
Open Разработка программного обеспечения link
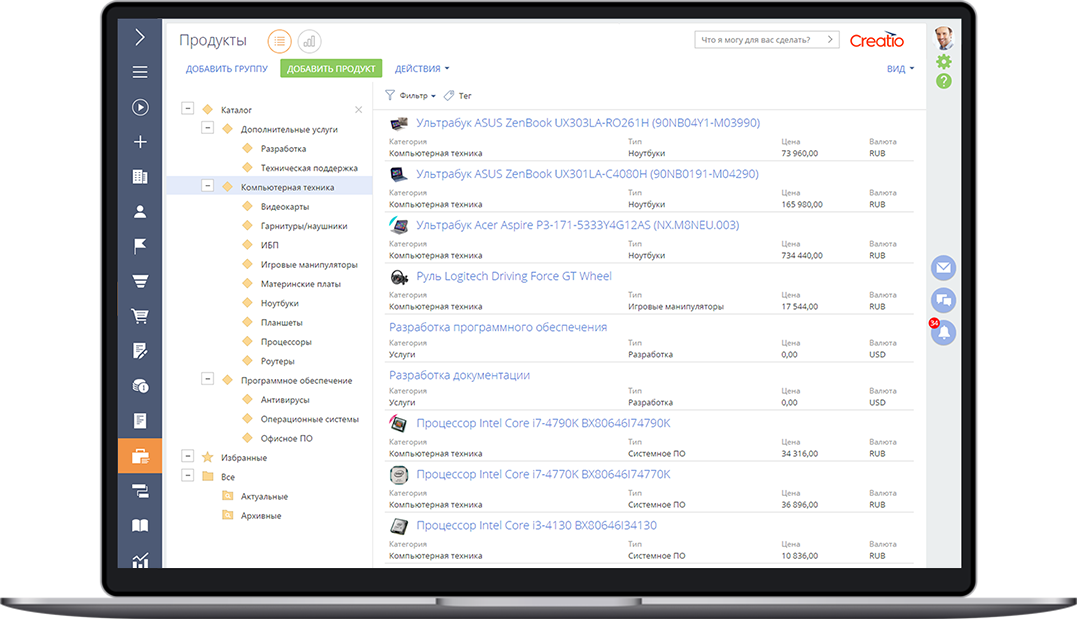[x=498, y=327]
